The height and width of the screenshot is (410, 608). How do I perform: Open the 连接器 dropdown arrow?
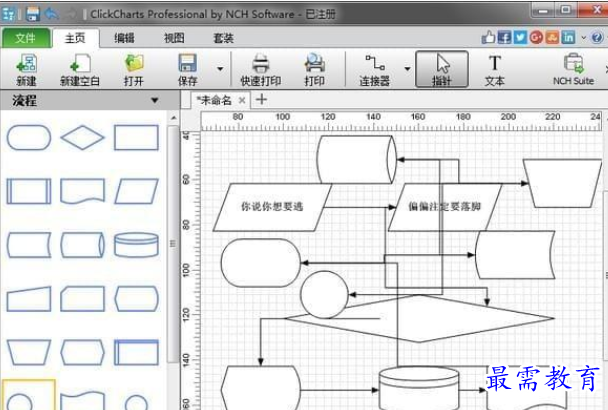click(x=407, y=69)
